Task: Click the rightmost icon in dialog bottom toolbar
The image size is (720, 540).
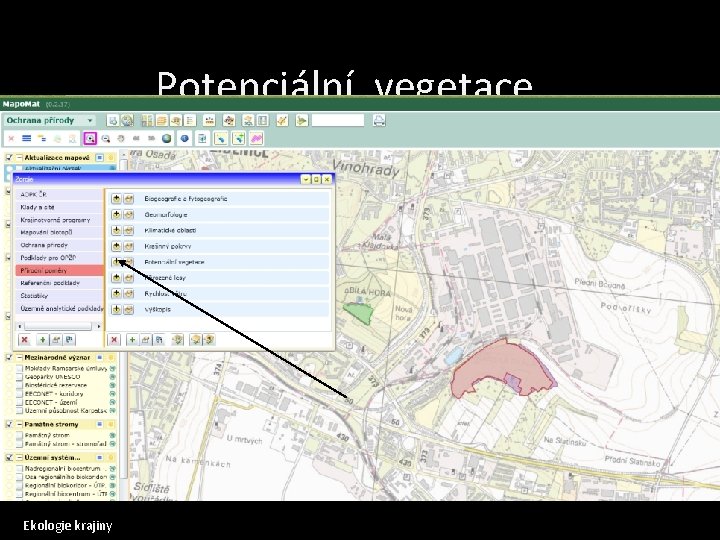Action: 209,340
